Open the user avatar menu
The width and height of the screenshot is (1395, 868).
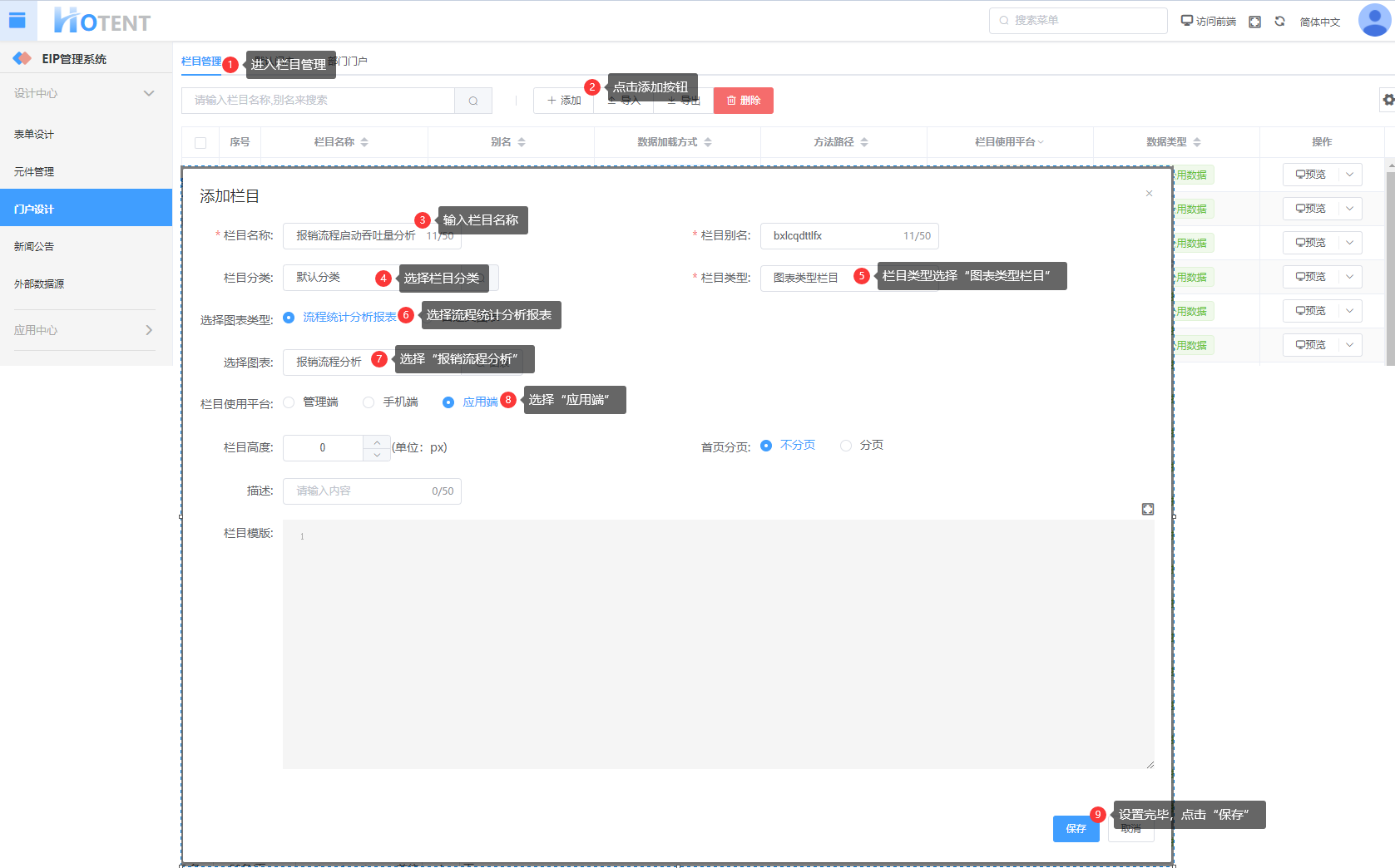[x=1374, y=21]
